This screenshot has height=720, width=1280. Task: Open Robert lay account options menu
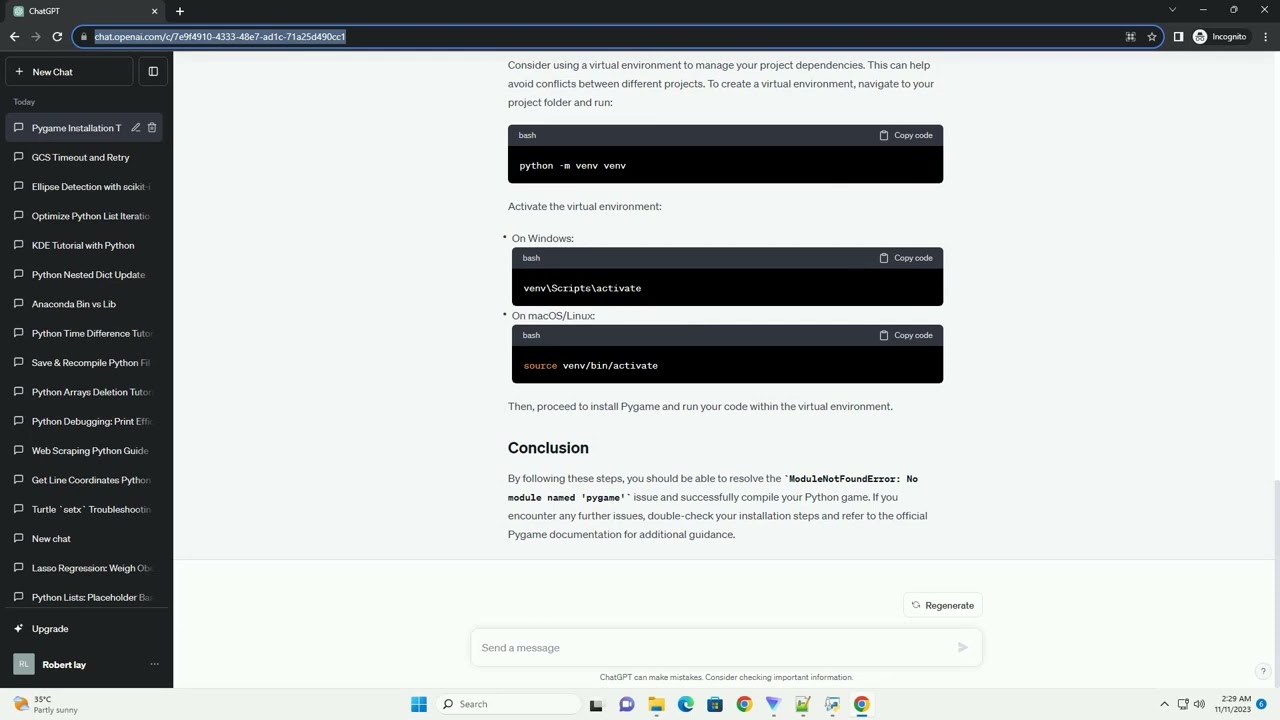tap(154, 665)
